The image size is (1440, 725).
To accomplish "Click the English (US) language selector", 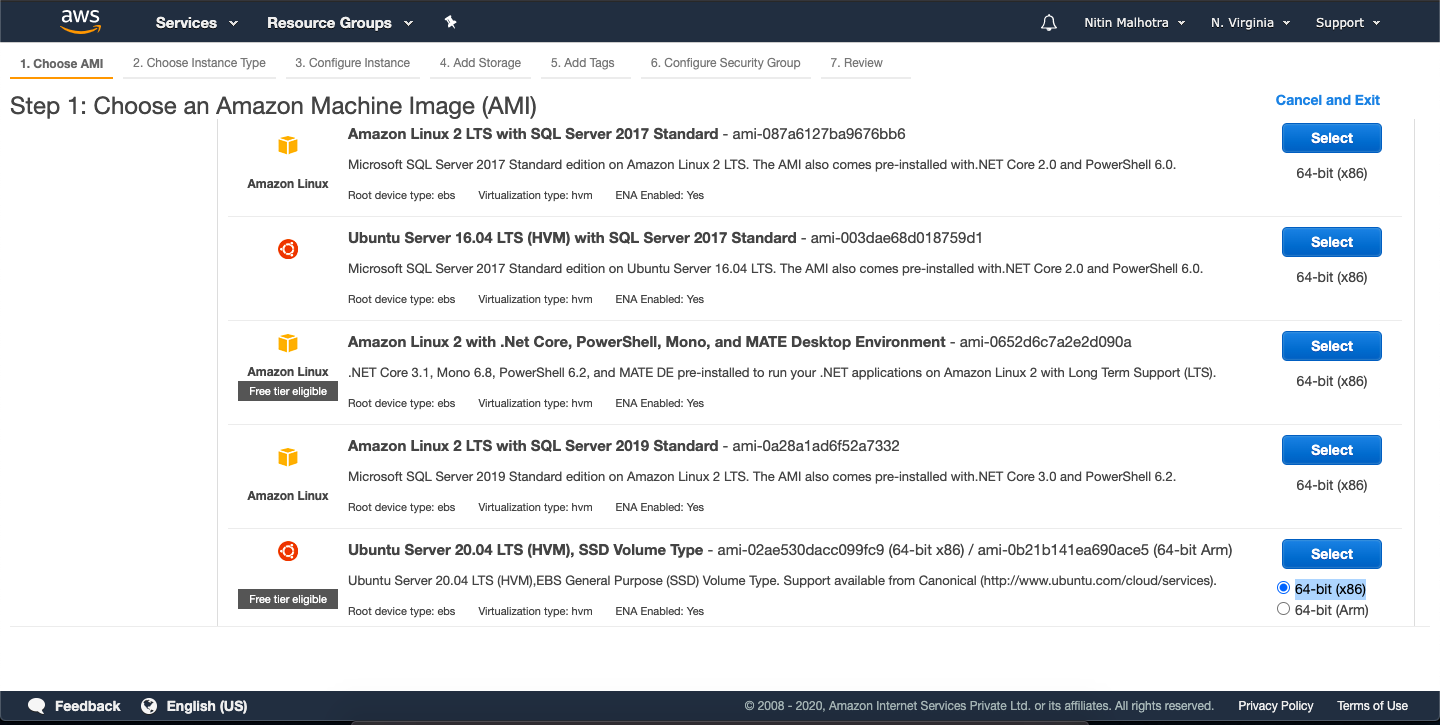I will [x=207, y=706].
